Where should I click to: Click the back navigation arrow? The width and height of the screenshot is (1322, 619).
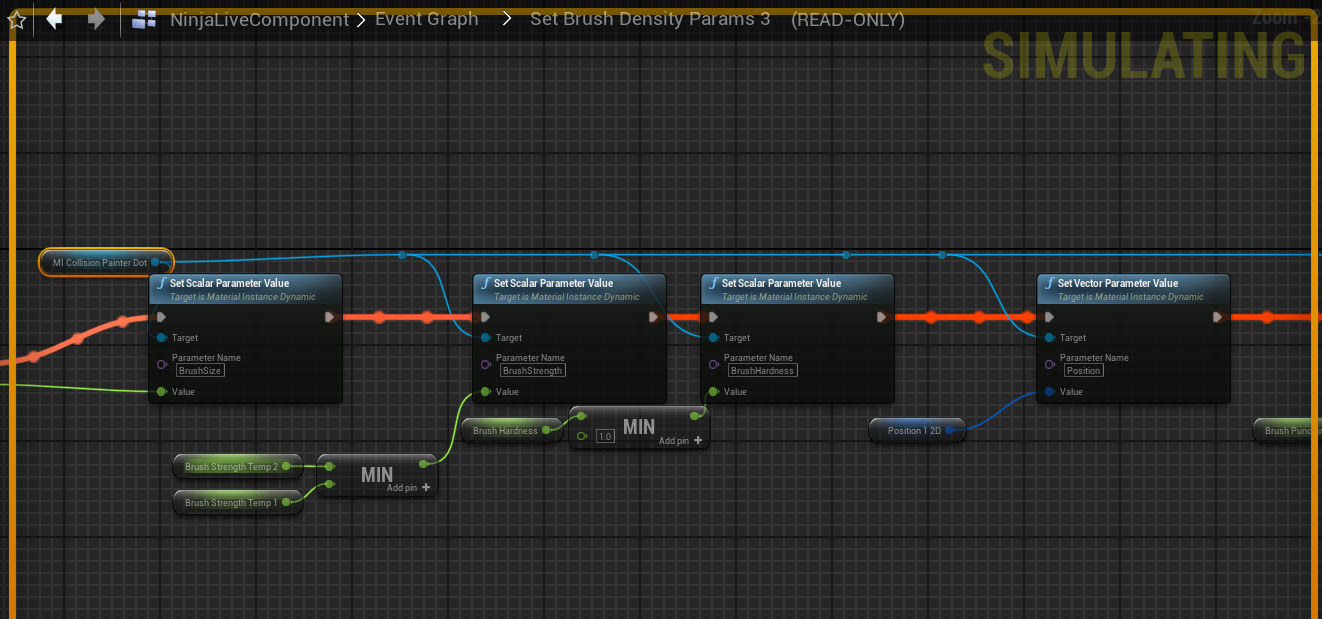pyautogui.click(x=55, y=19)
